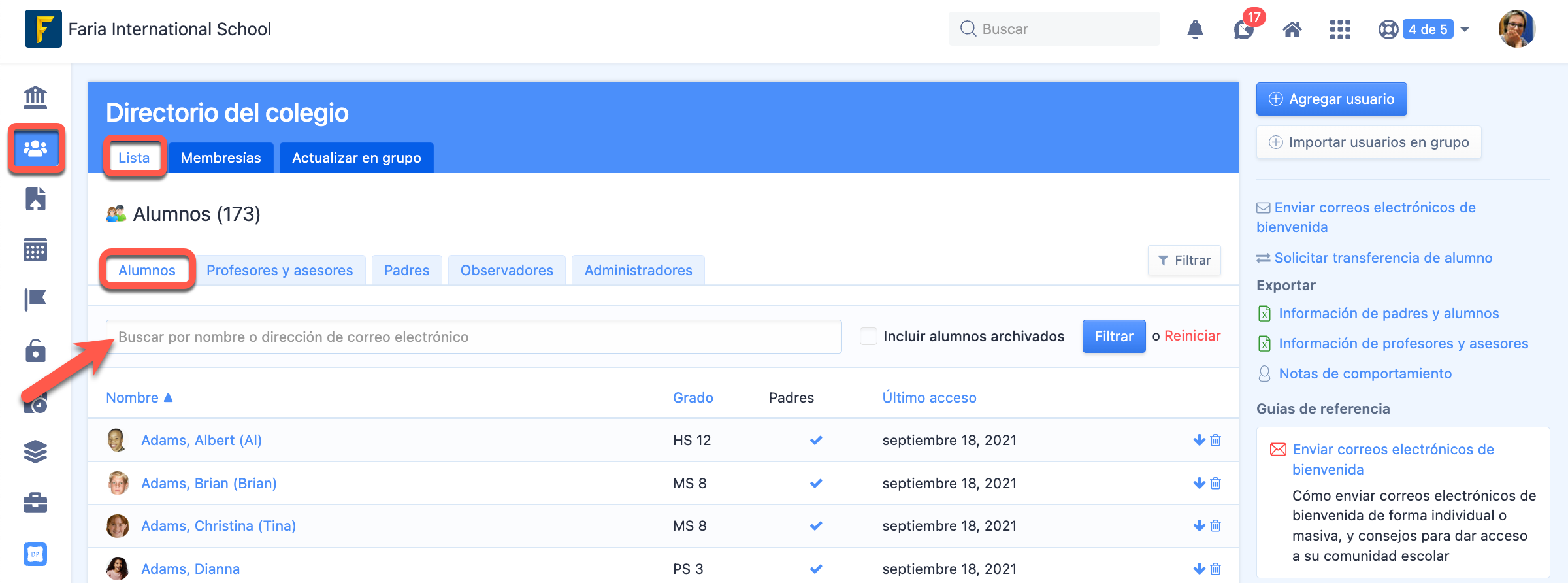1568x583 pixels.
Task: Select the Profesores y asesores tab
Action: (280, 271)
